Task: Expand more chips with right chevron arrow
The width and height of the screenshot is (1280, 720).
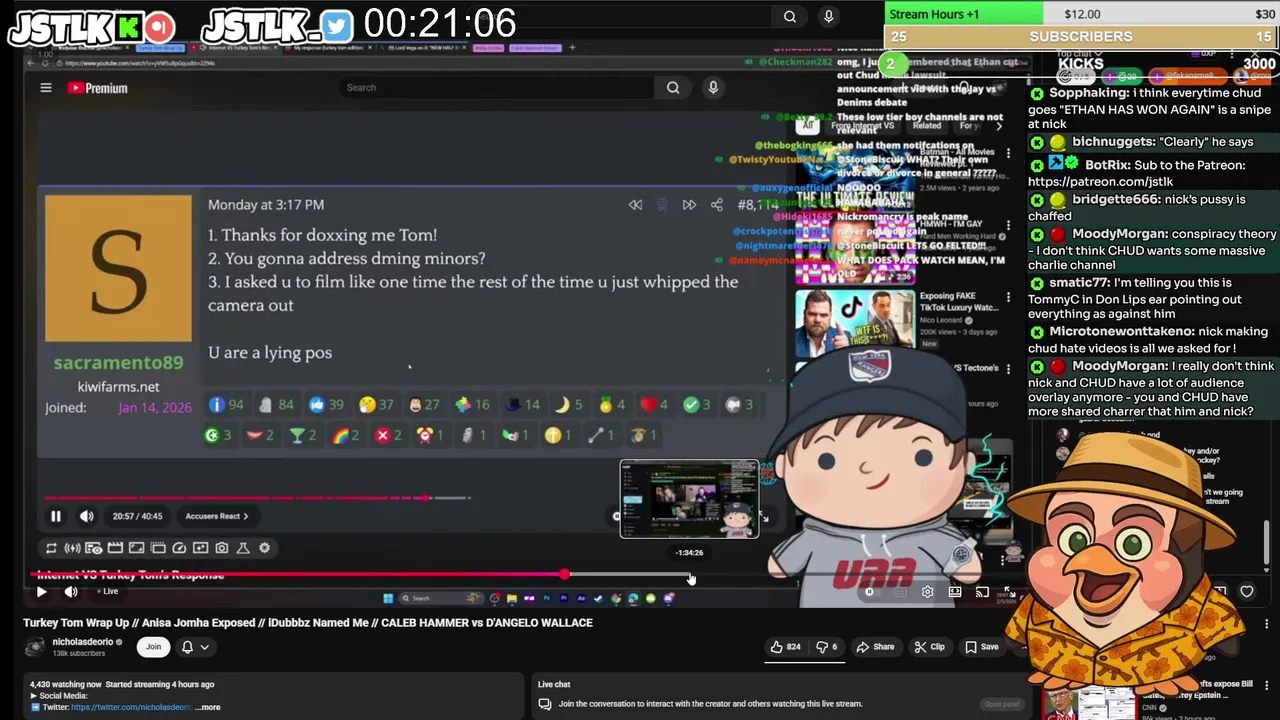Action: coord(998,126)
